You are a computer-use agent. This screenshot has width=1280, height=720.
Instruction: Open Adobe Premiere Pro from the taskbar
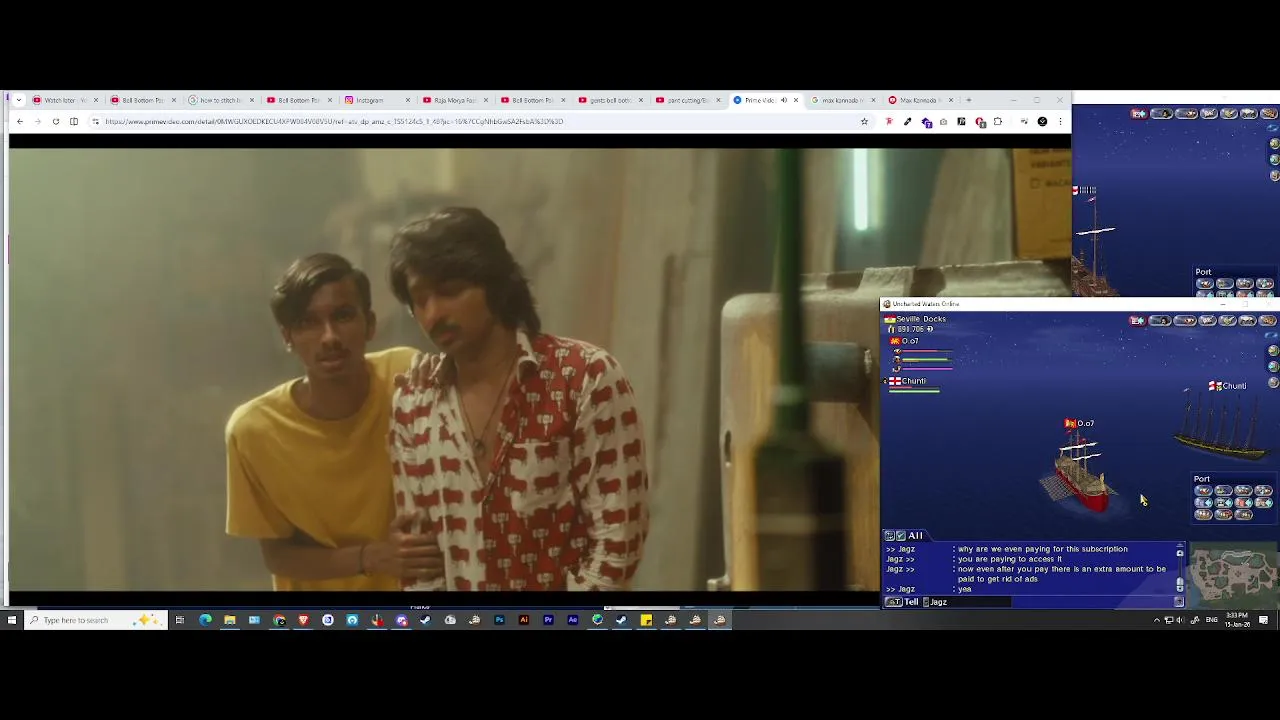[548, 620]
